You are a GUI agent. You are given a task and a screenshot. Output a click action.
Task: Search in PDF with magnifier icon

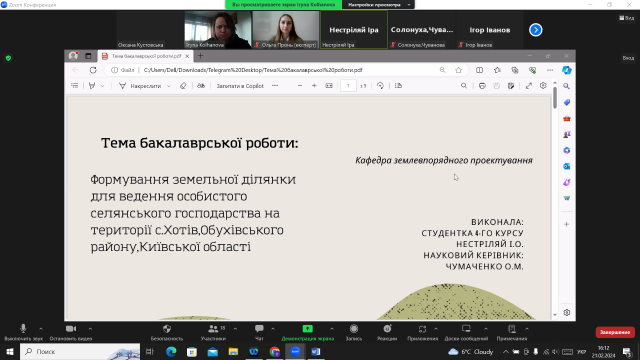point(464,86)
